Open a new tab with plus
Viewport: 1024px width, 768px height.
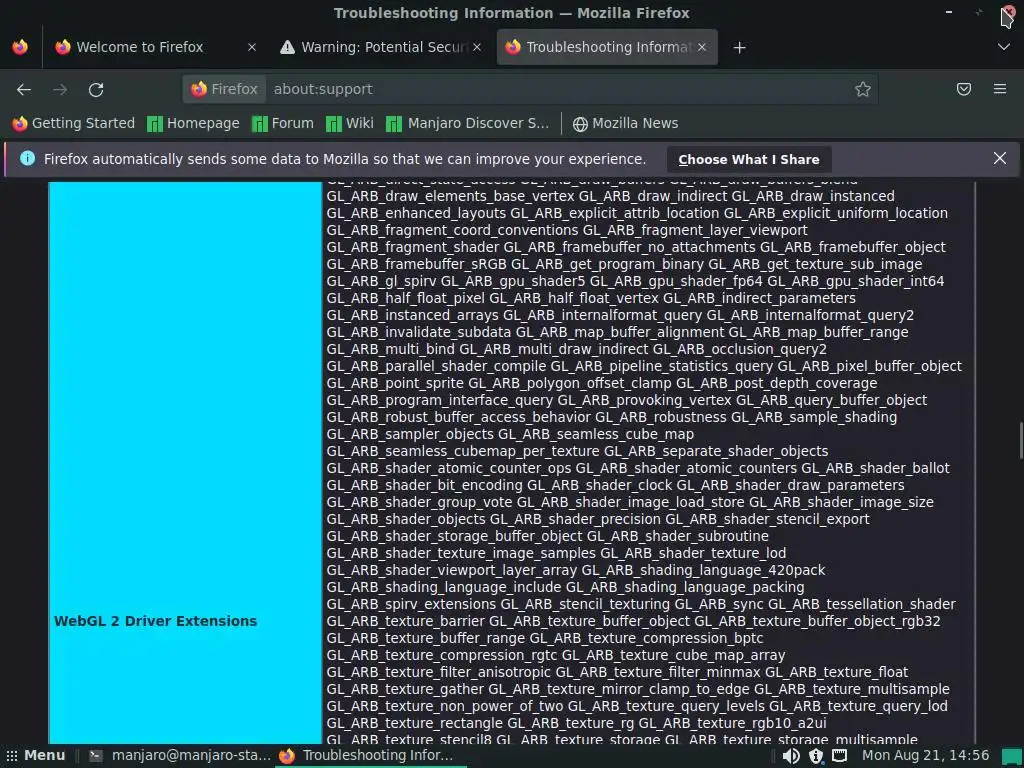pos(739,47)
